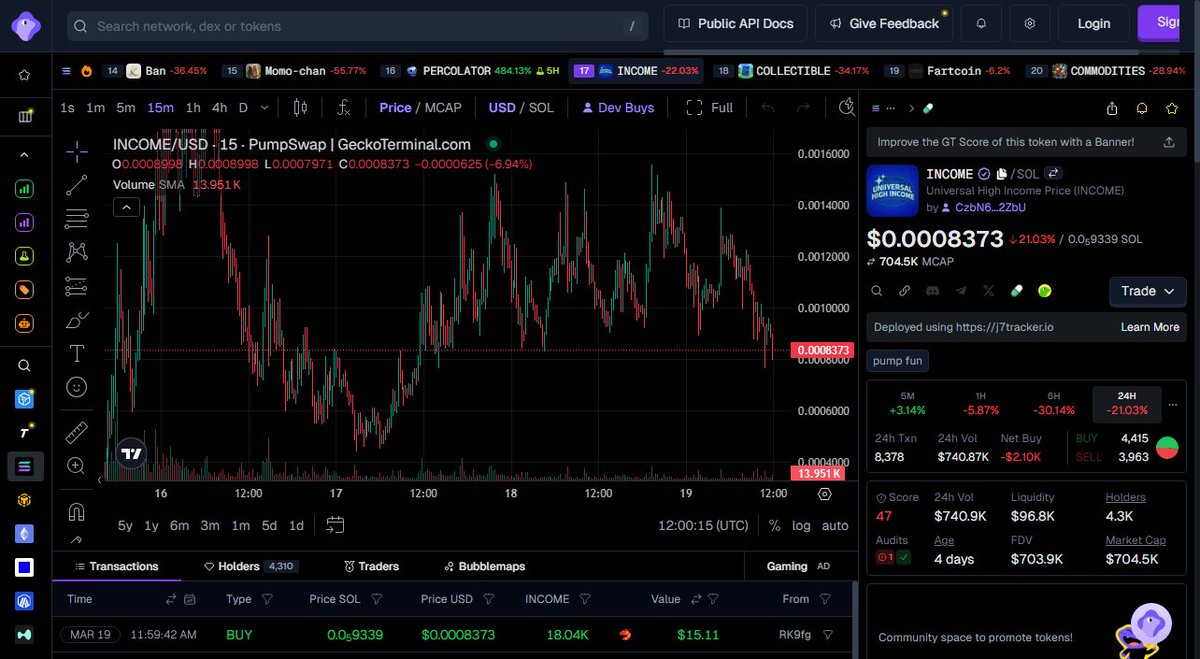Switch chart currency to USD

click(502, 107)
